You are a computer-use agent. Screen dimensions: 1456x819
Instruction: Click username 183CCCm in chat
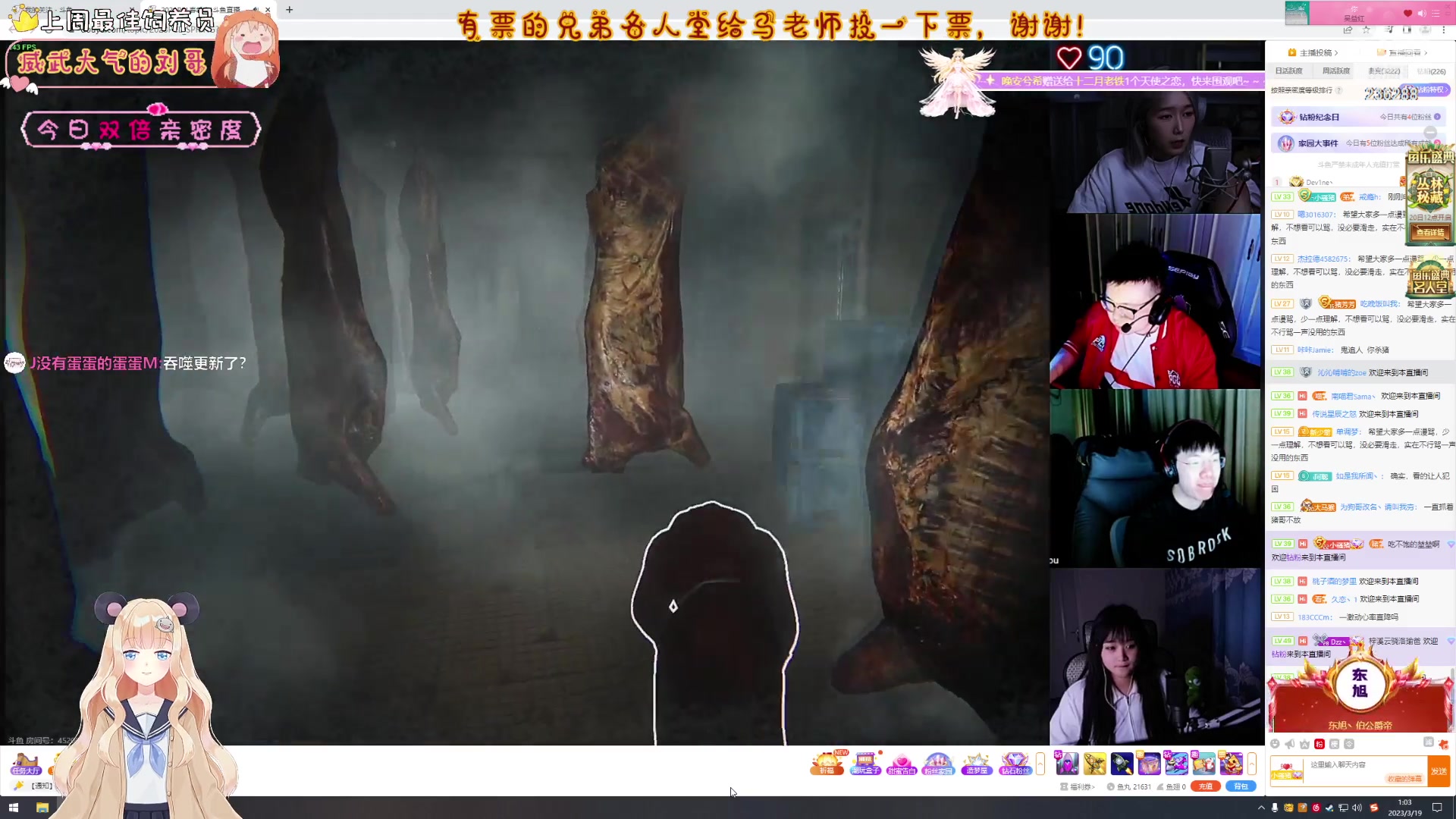point(1314,617)
